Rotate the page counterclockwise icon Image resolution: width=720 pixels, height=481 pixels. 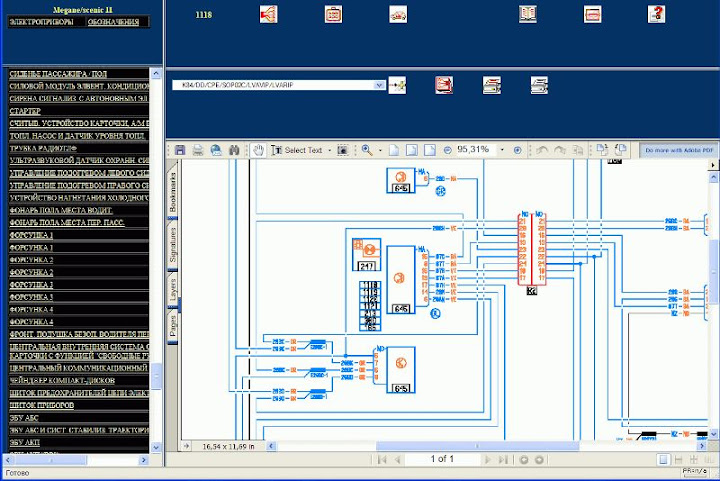[x=621, y=150]
